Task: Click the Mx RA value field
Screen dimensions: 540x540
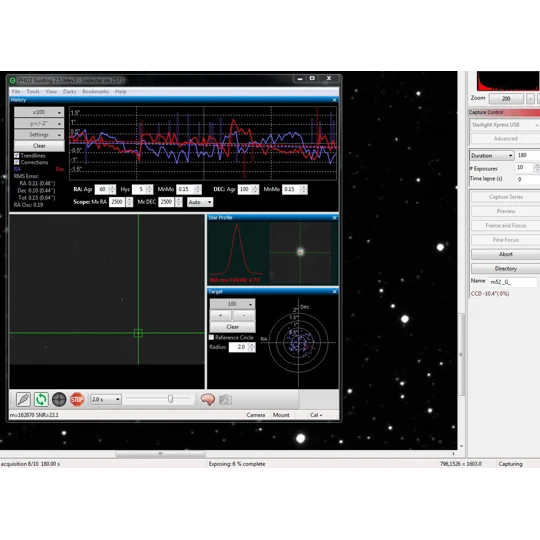Action: click(x=117, y=202)
